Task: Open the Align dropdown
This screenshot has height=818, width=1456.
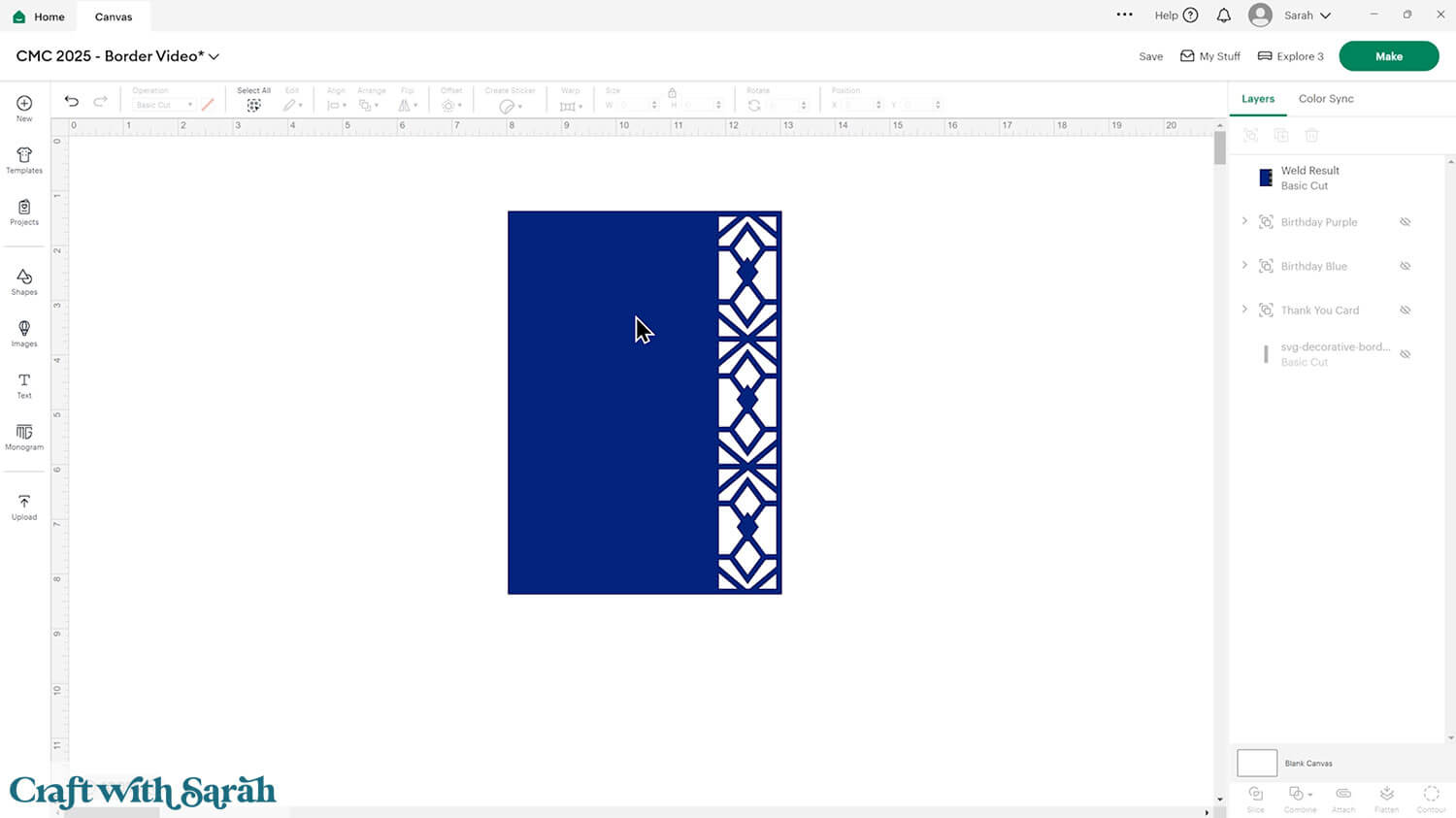Action: point(336,105)
